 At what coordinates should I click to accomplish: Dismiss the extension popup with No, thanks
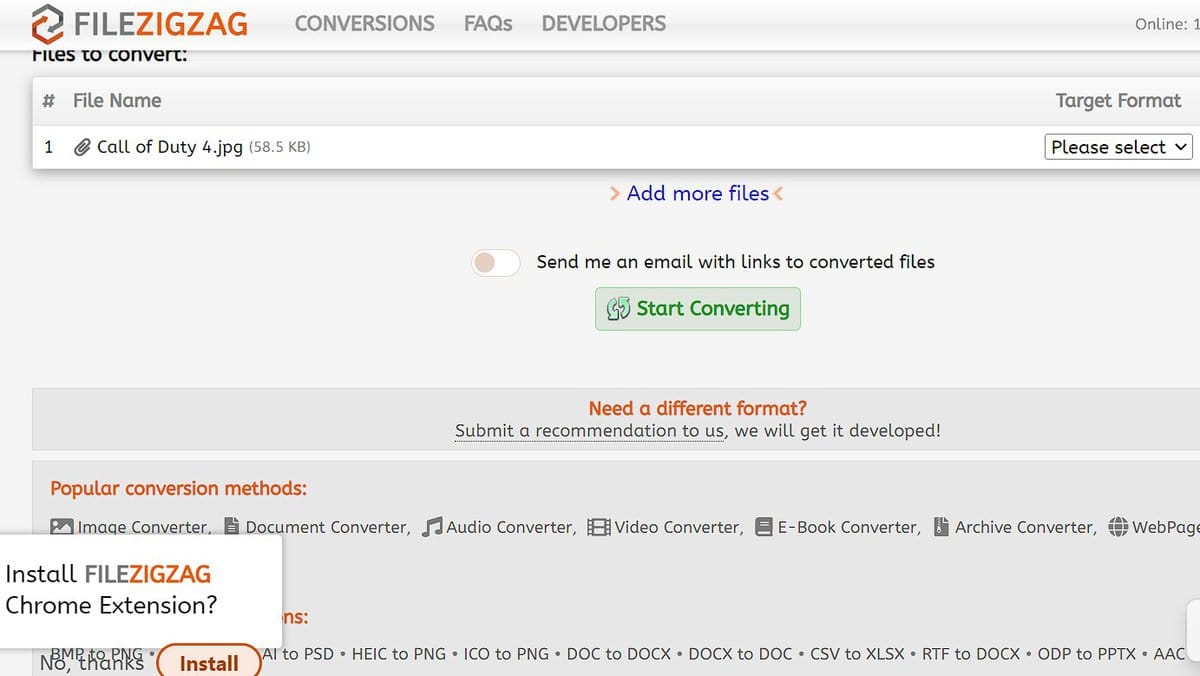(x=92, y=661)
